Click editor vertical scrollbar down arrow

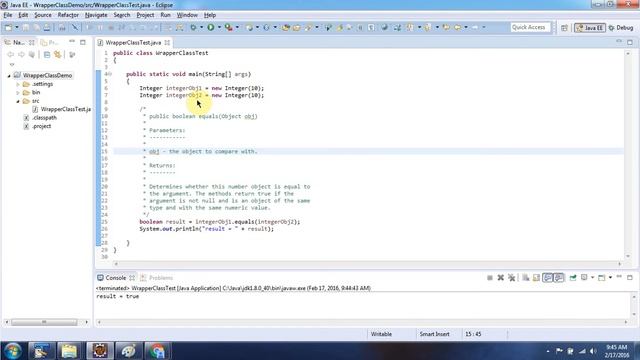(x=628, y=256)
